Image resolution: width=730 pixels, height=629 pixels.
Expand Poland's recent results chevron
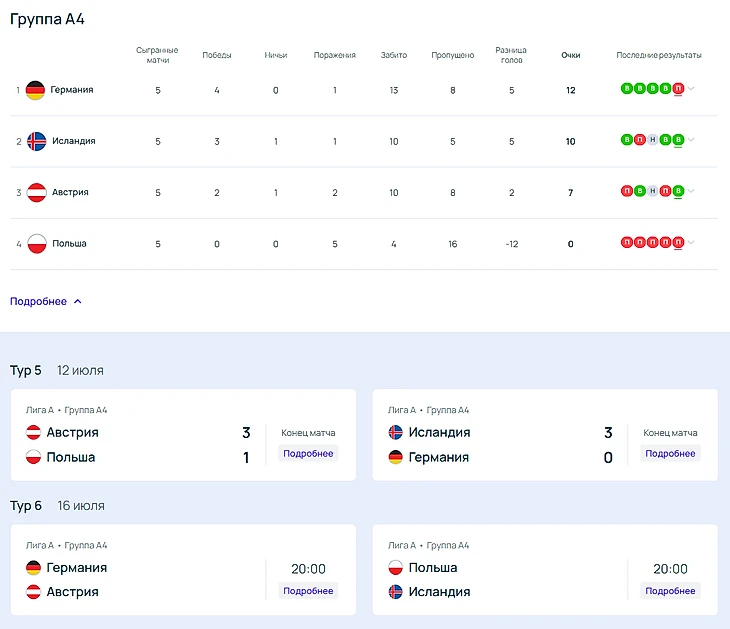(691, 242)
